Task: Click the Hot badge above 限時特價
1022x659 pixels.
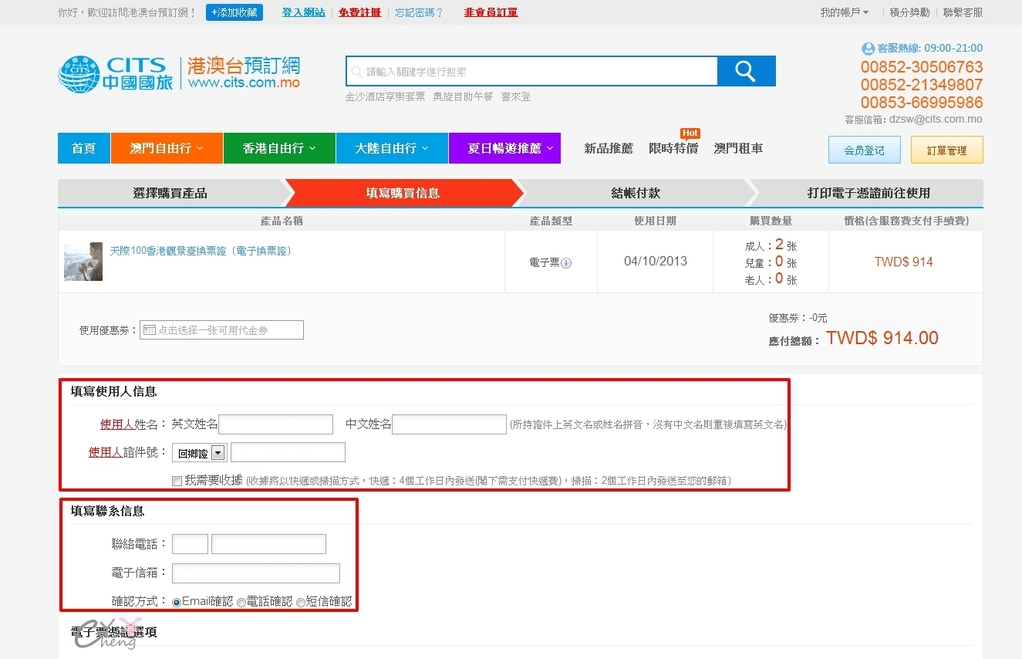Action: click(x=689, y=133)
